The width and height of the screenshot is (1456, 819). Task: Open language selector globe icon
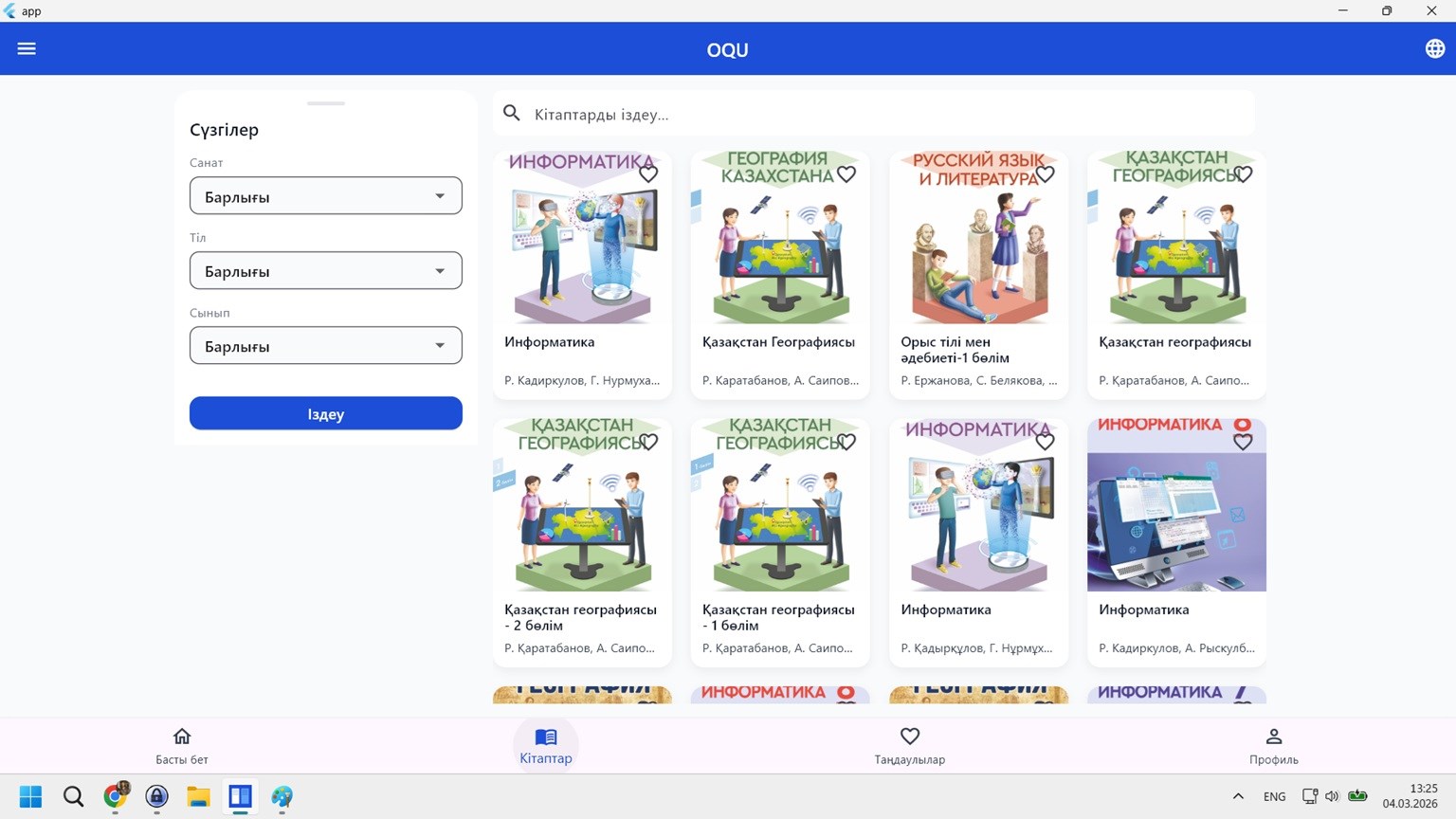coord(1435,48)
